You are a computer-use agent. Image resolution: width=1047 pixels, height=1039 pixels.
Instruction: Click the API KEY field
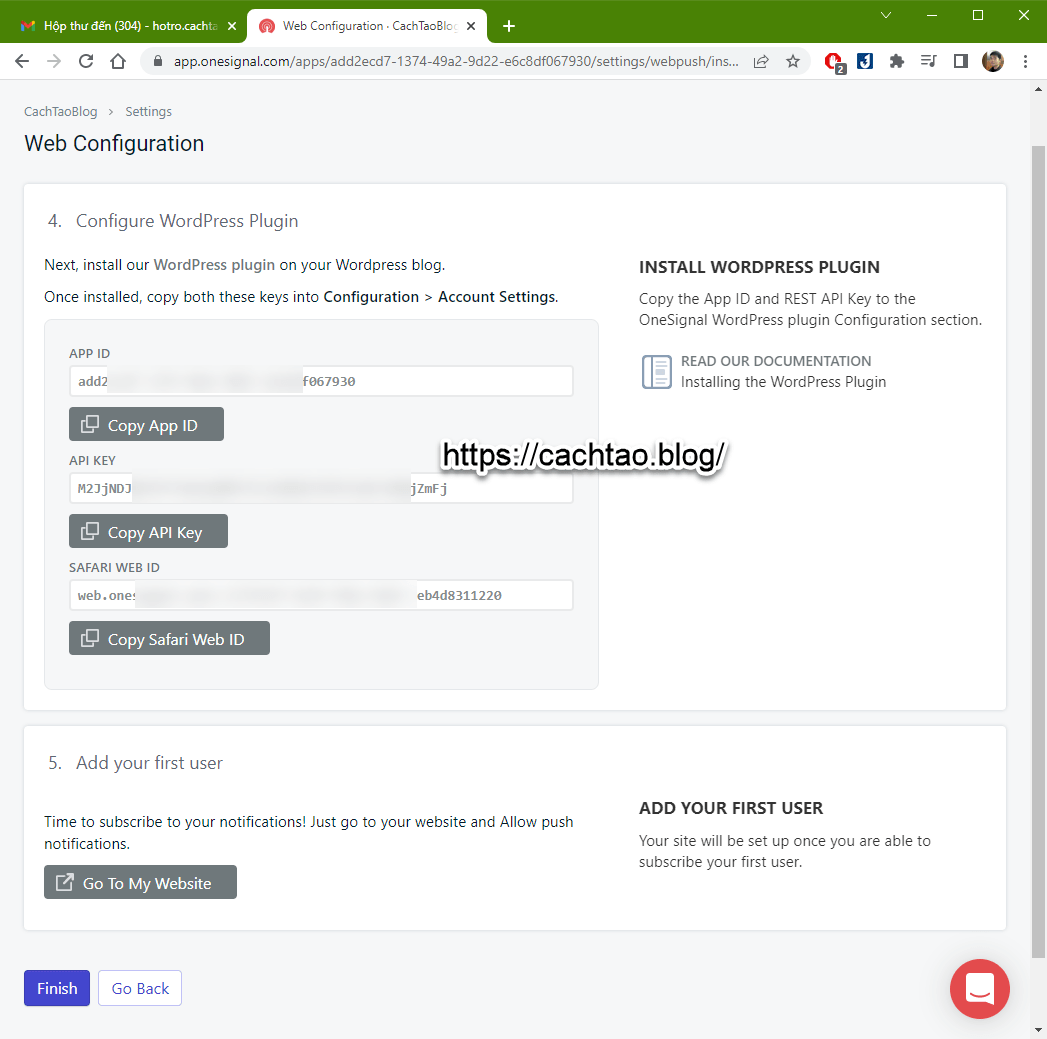coord(321,488)
